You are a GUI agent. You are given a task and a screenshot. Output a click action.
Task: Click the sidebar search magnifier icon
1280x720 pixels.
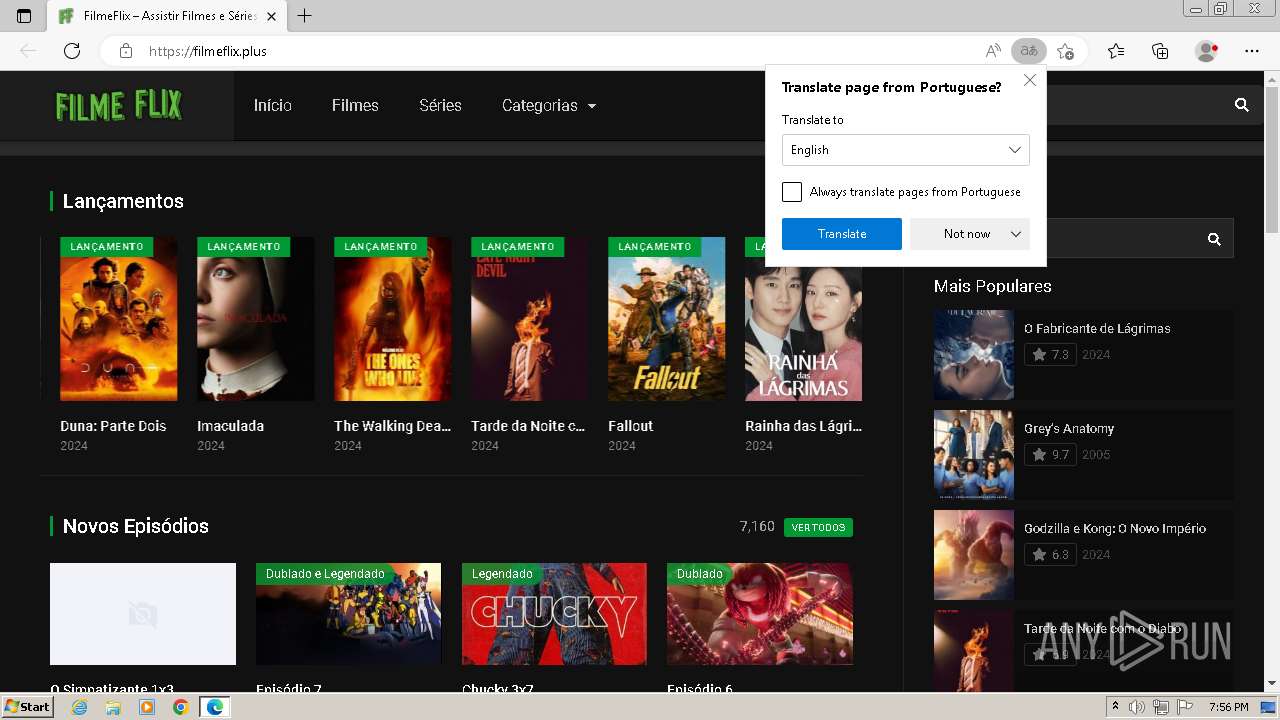click(x=1214, y=239)
